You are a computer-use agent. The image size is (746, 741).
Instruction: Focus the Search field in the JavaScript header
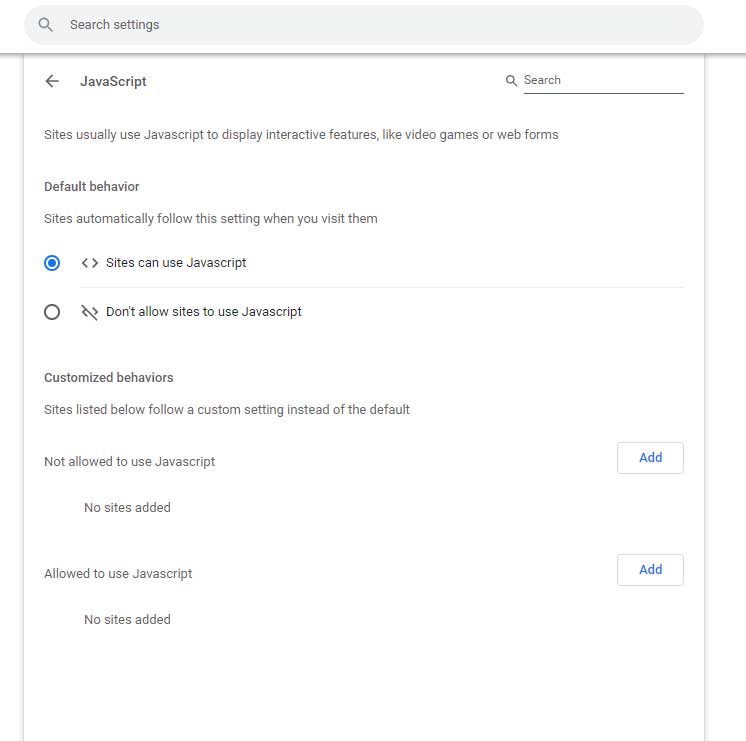(x=603, y=80)
